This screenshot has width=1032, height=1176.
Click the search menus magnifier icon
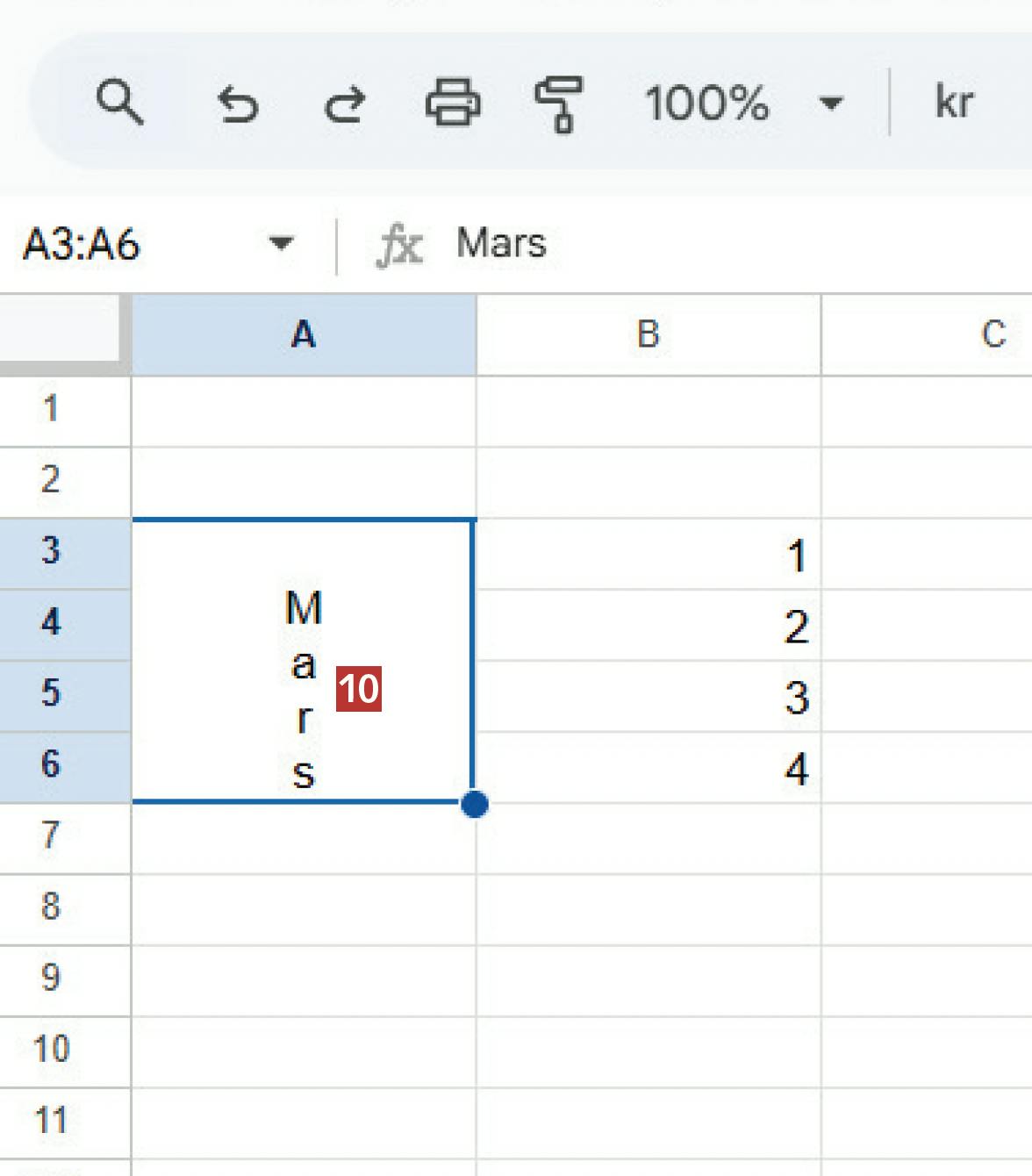click(x=119, y=103)
